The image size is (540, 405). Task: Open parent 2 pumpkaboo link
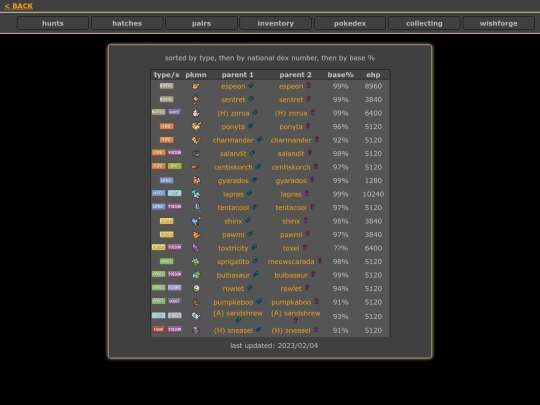tap(291, 302)
